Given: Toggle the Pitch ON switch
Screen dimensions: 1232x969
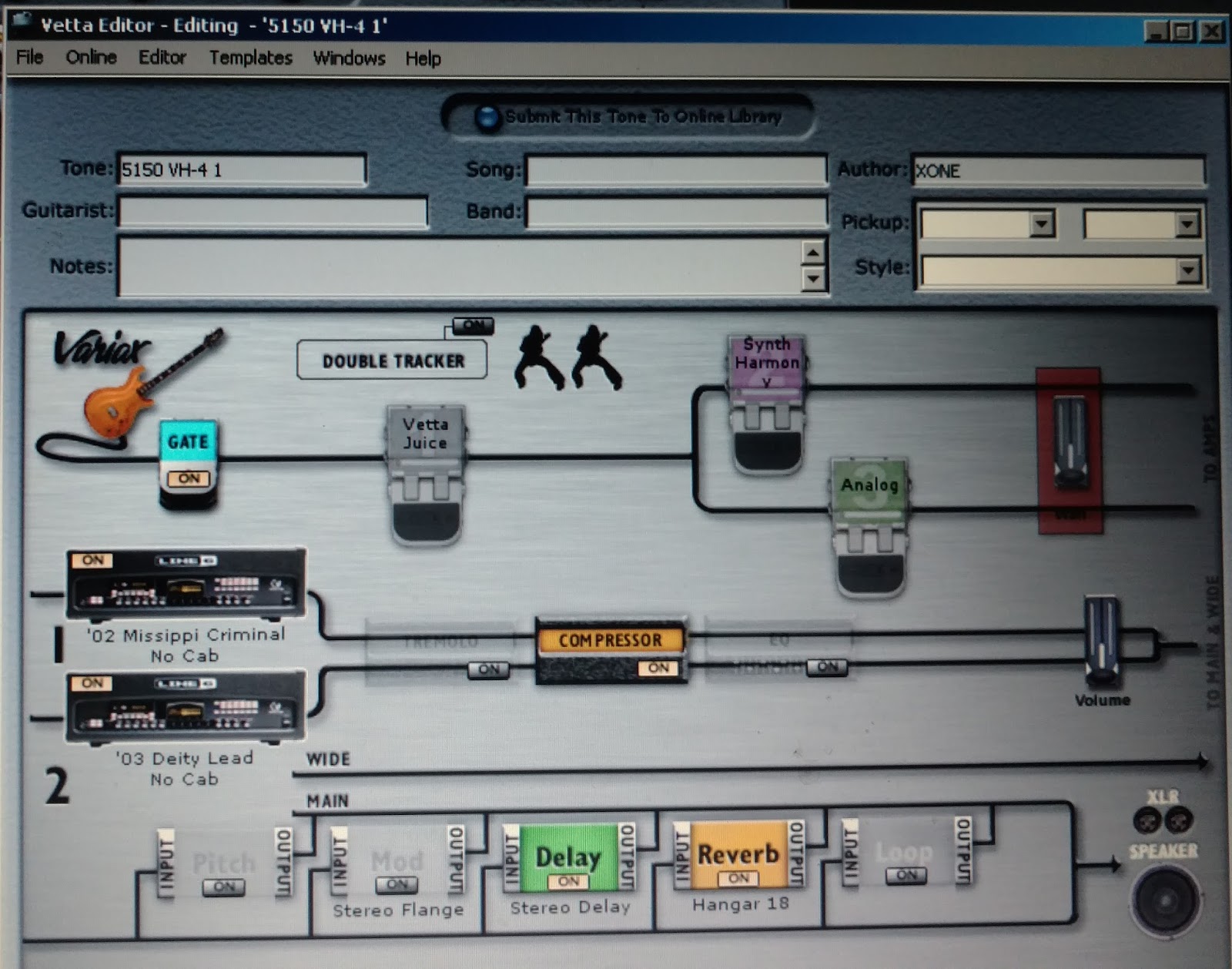Looking at the screenshot, I should [224, 887].
